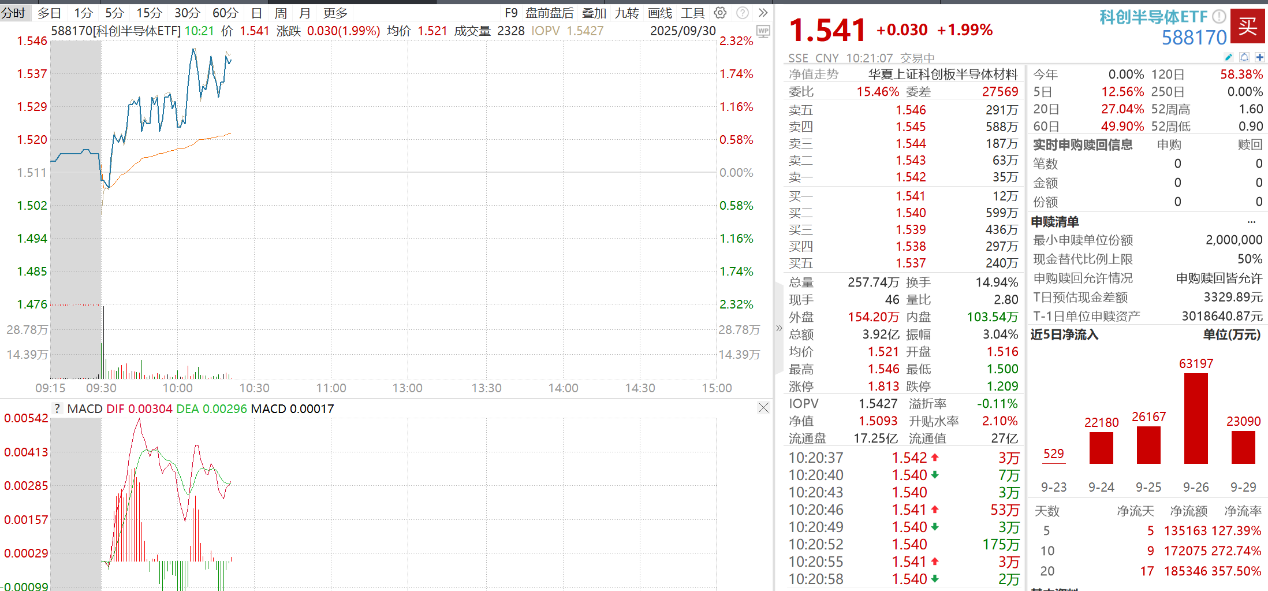
Task: Add 588170 to watchlist with blue plus icon
Action: [1260, 57]
